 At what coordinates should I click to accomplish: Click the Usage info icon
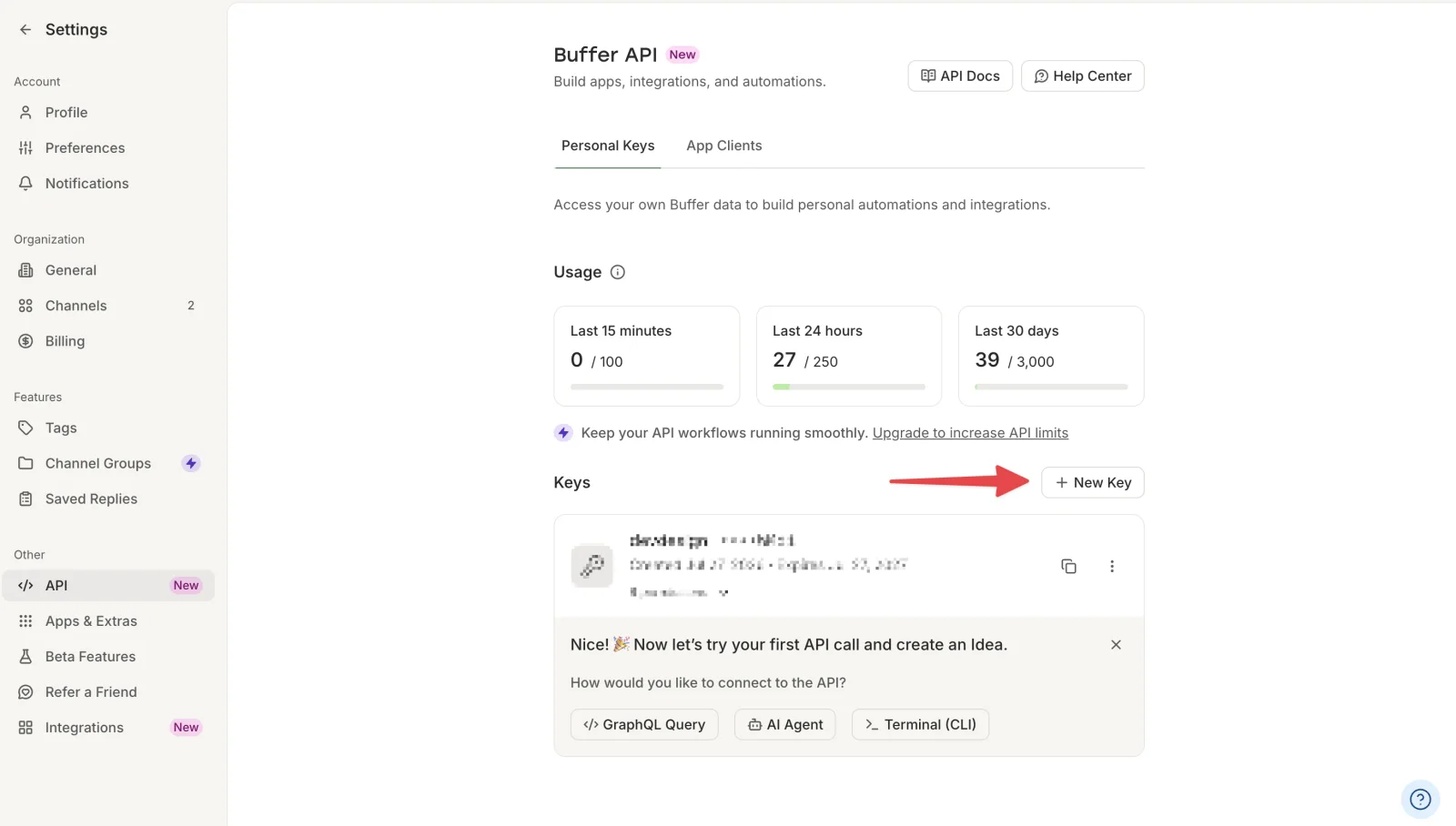[x=617, y=272]
